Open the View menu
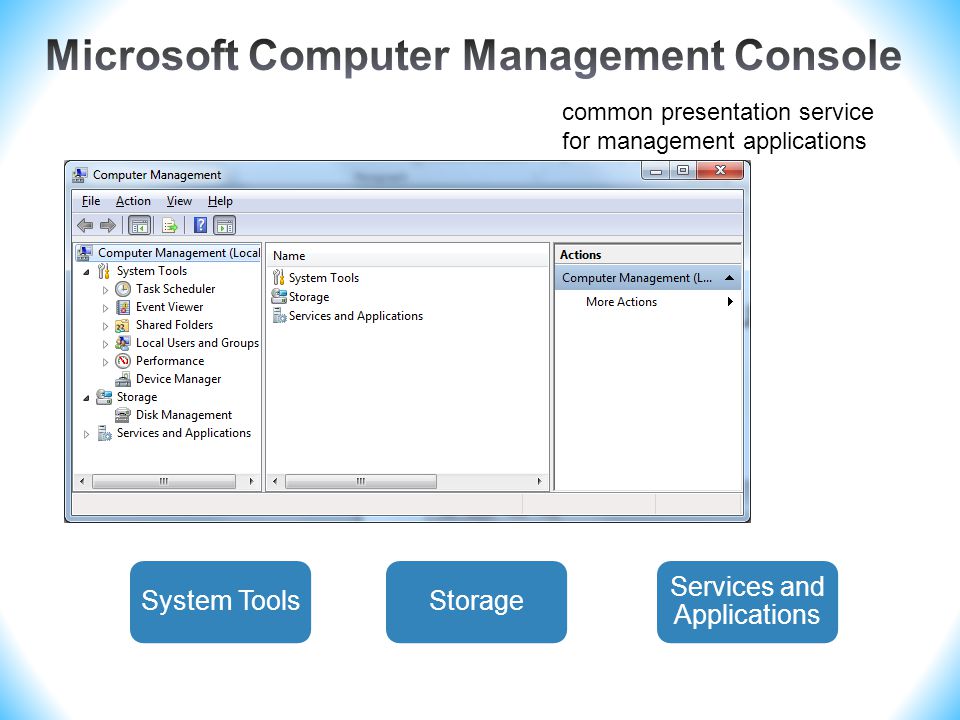This screenshot has height=720, width=960. pos(179,201)
